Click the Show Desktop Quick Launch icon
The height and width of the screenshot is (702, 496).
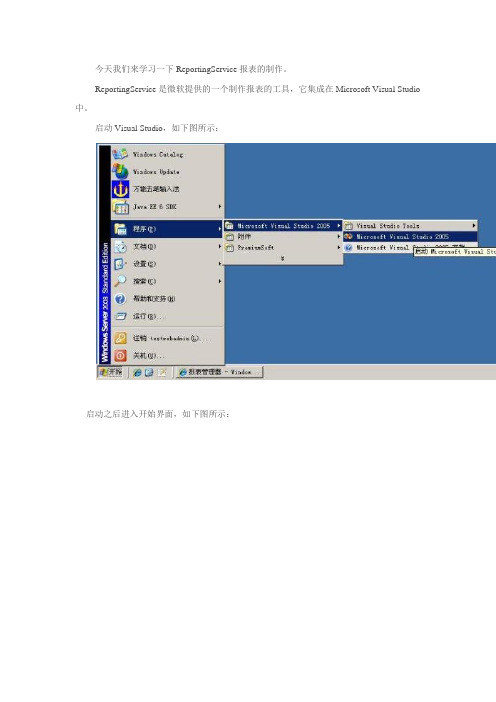point(149,372)
